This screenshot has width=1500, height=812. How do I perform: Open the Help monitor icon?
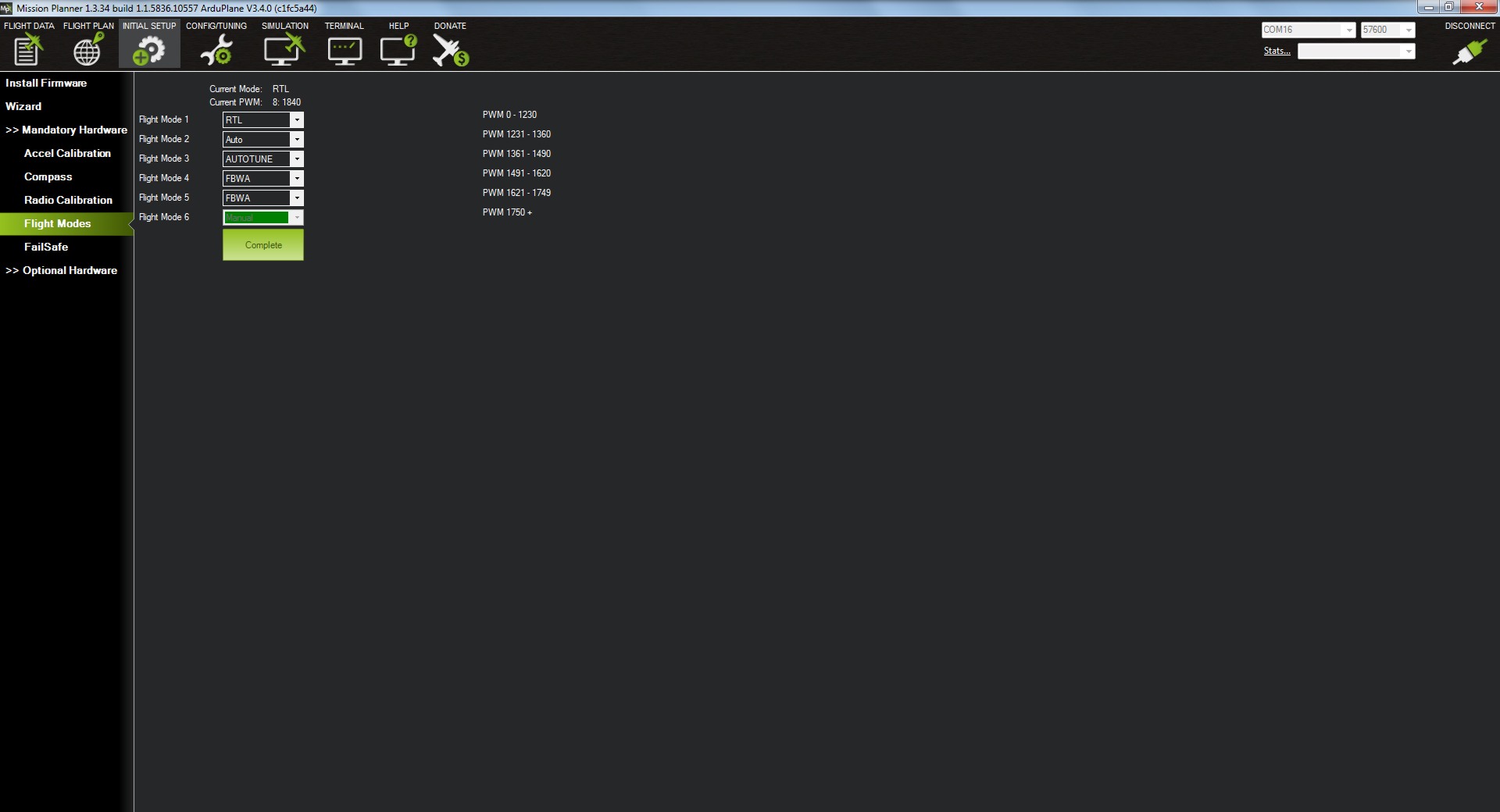pos(398,51)
